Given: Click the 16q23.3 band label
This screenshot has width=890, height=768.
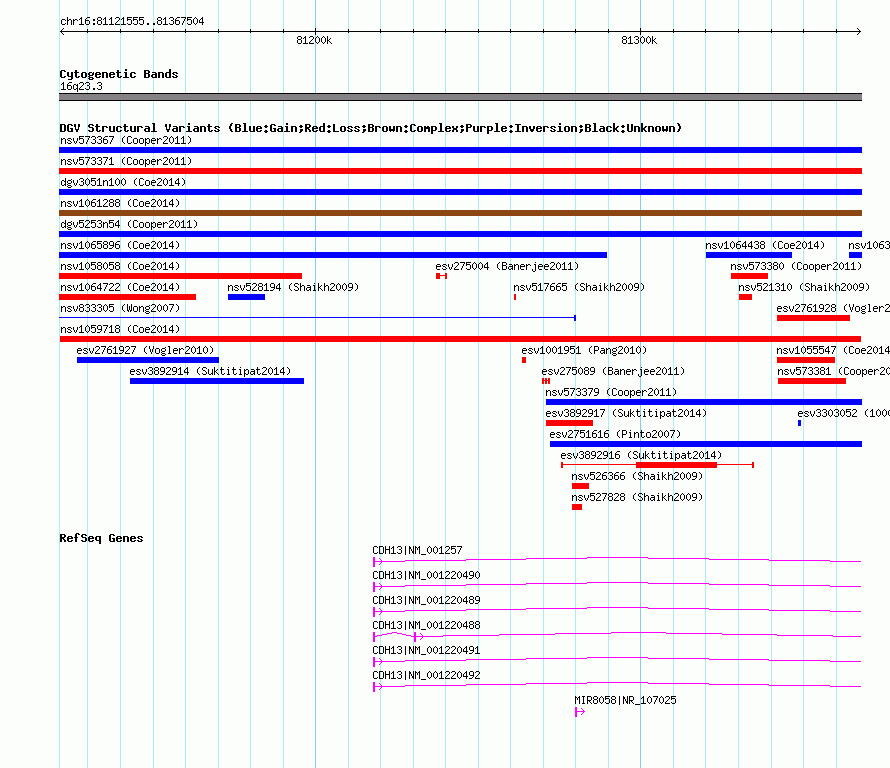Looking at the screenshot, I should tap(81, 87).
